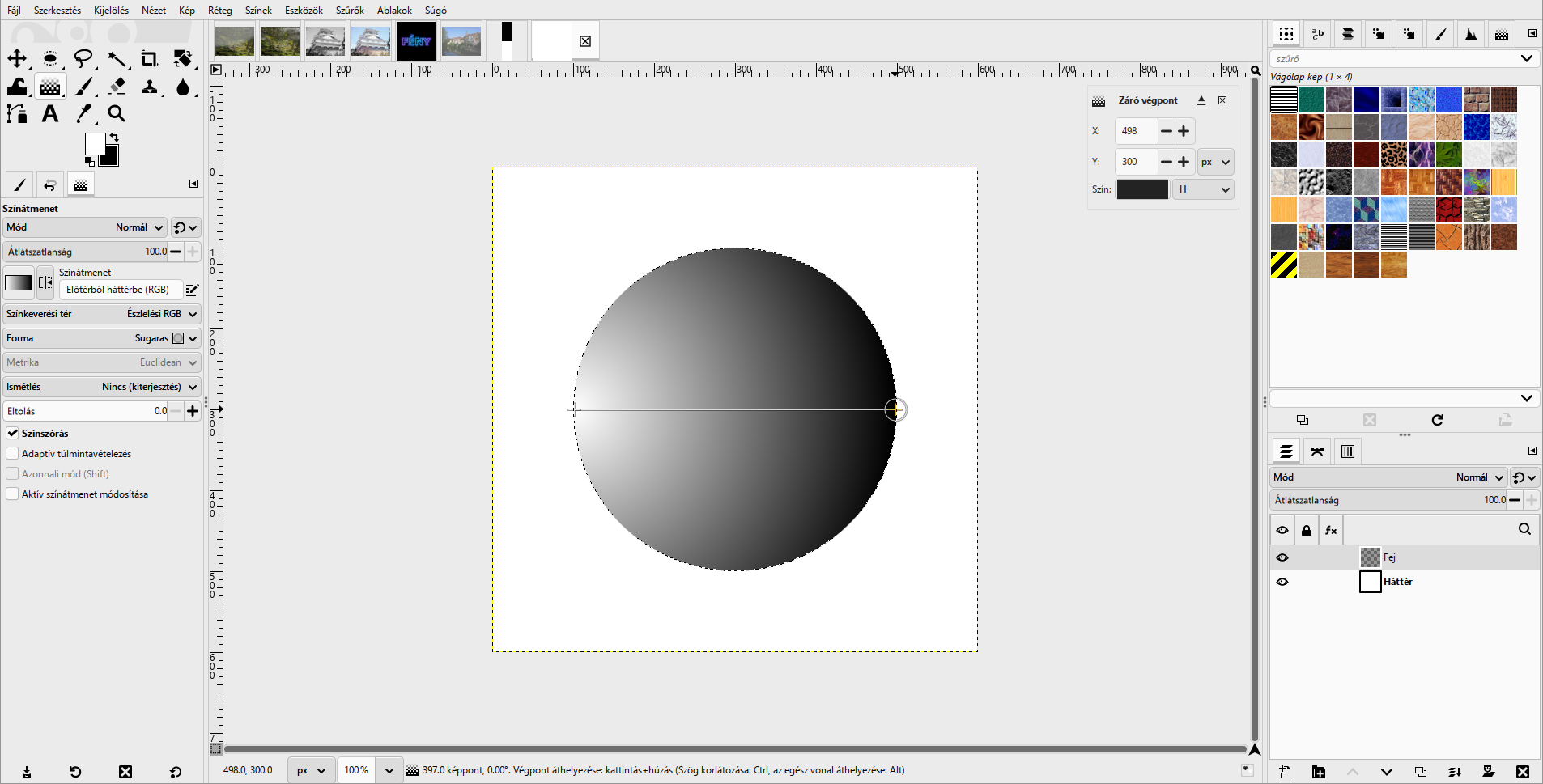Screen dimensions: 1543x784
Task: Open the Ismétlés dropdown
Action: [x=102, y=387]
